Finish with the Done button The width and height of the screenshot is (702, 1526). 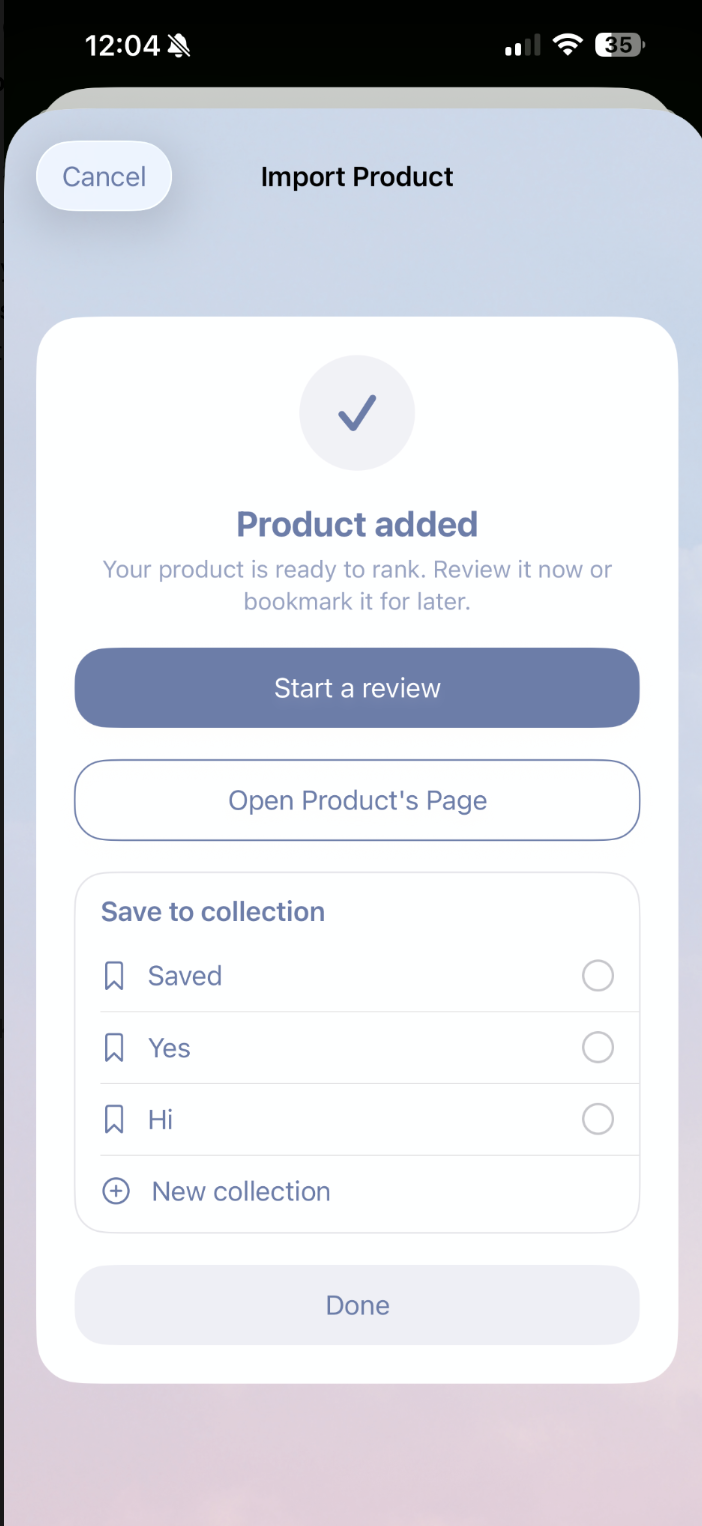click(x=357, y=1305)
